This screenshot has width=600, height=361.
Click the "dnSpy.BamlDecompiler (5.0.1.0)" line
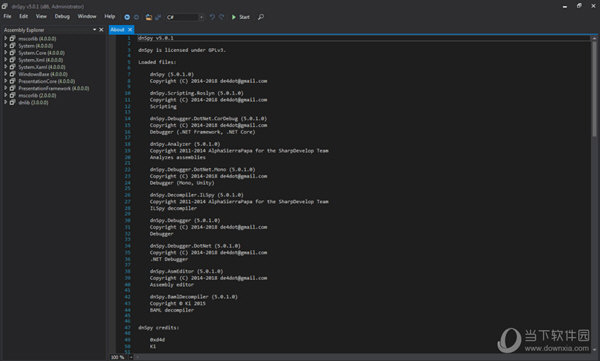(x=194, y=297)
